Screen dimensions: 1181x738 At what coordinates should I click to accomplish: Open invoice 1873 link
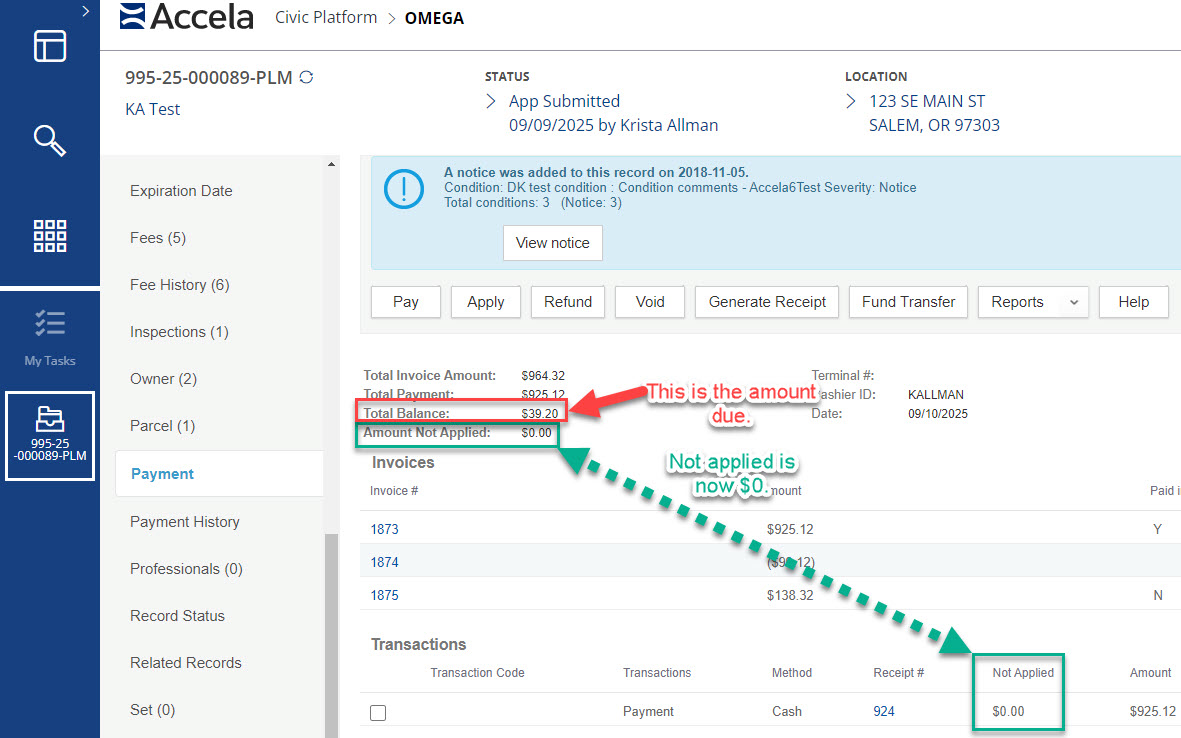point(384,529)
